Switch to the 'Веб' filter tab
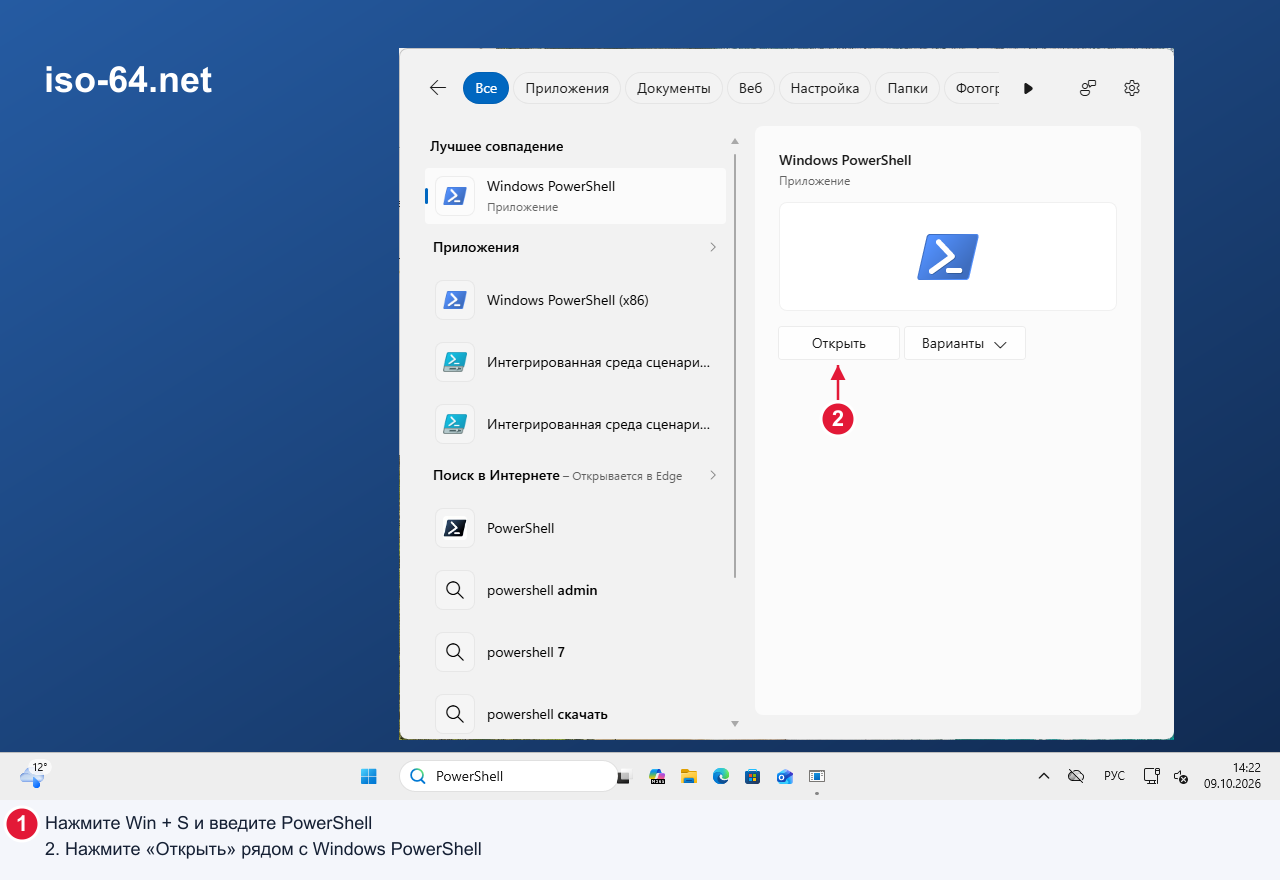The width and height of the screenshot is (1280, 880). click(751, 88)
